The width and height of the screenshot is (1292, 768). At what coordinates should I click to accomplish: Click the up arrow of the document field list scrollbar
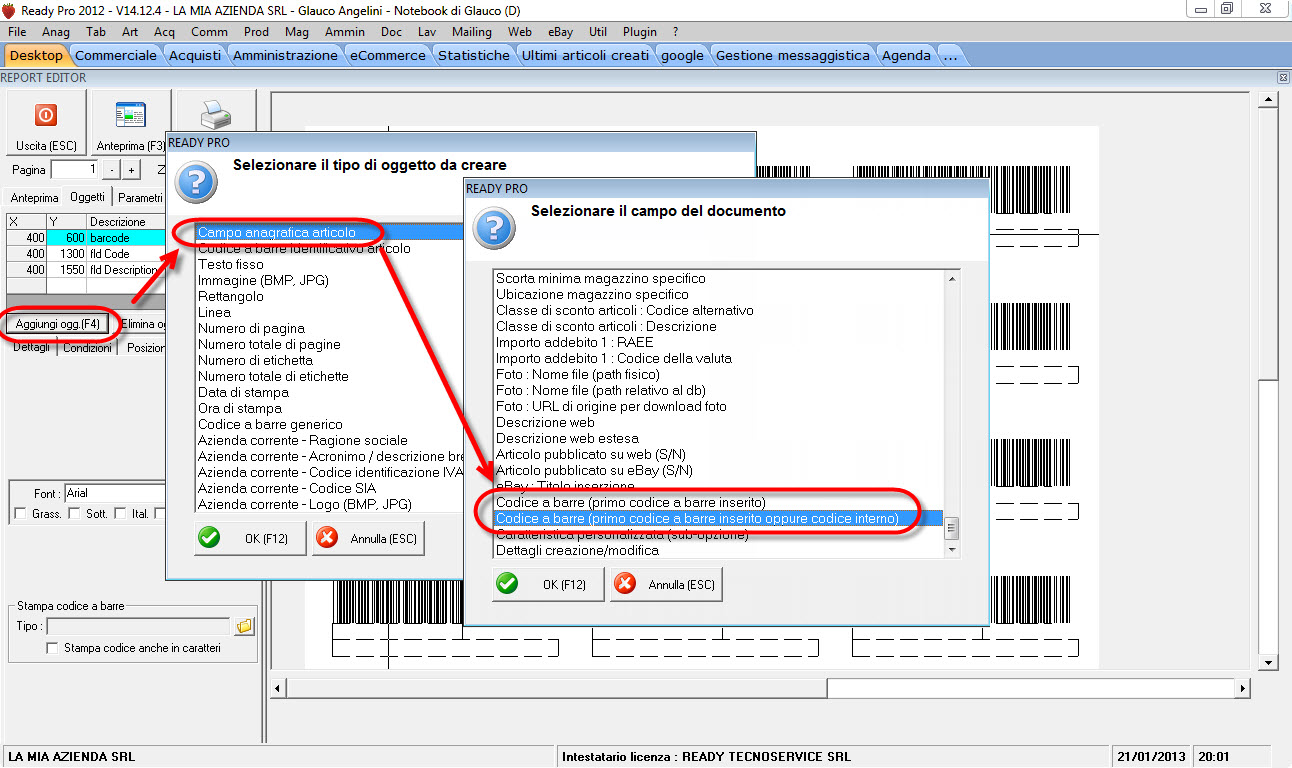pos(952,278)
